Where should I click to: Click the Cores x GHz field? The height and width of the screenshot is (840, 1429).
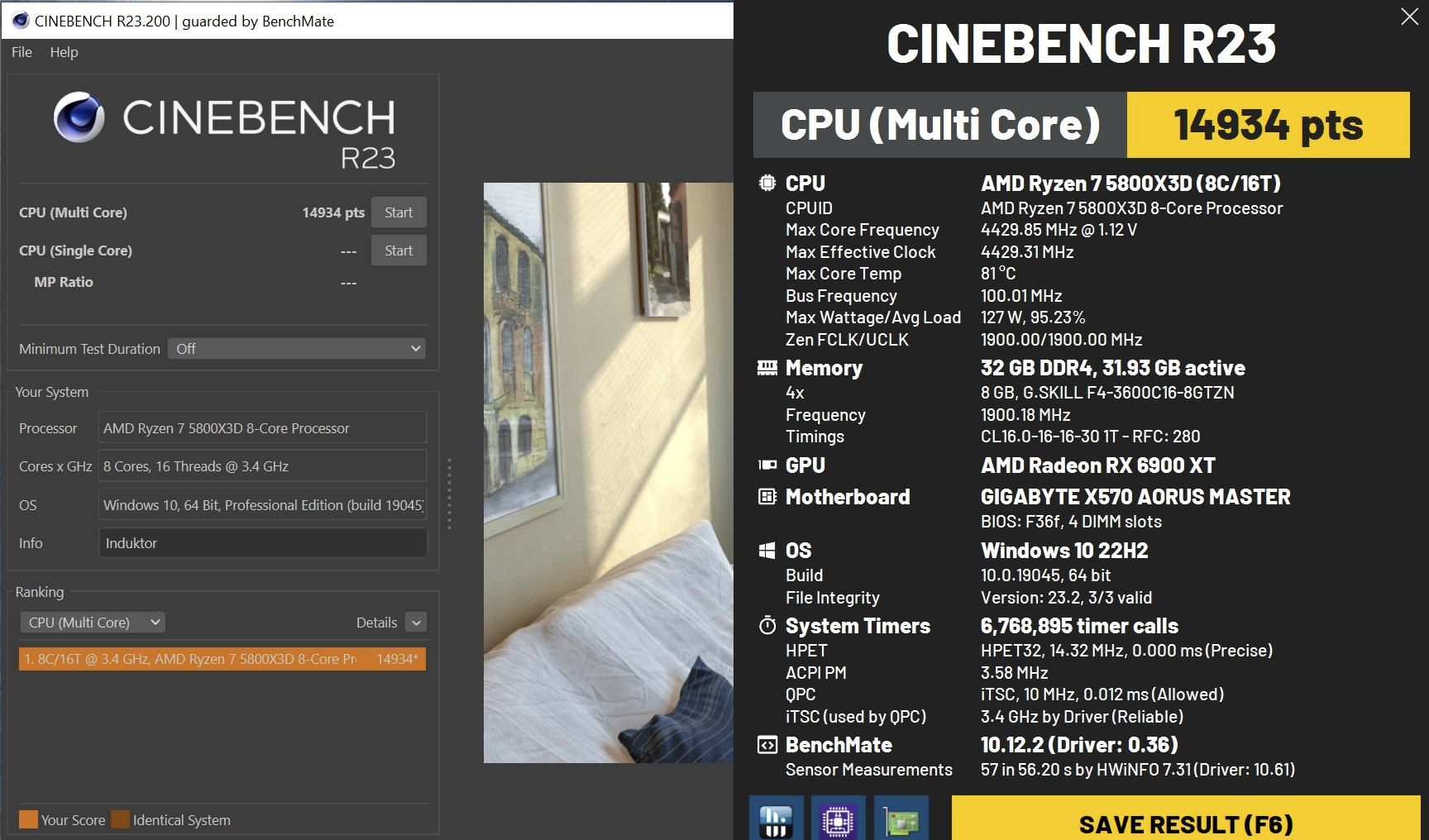click(263, 466)
